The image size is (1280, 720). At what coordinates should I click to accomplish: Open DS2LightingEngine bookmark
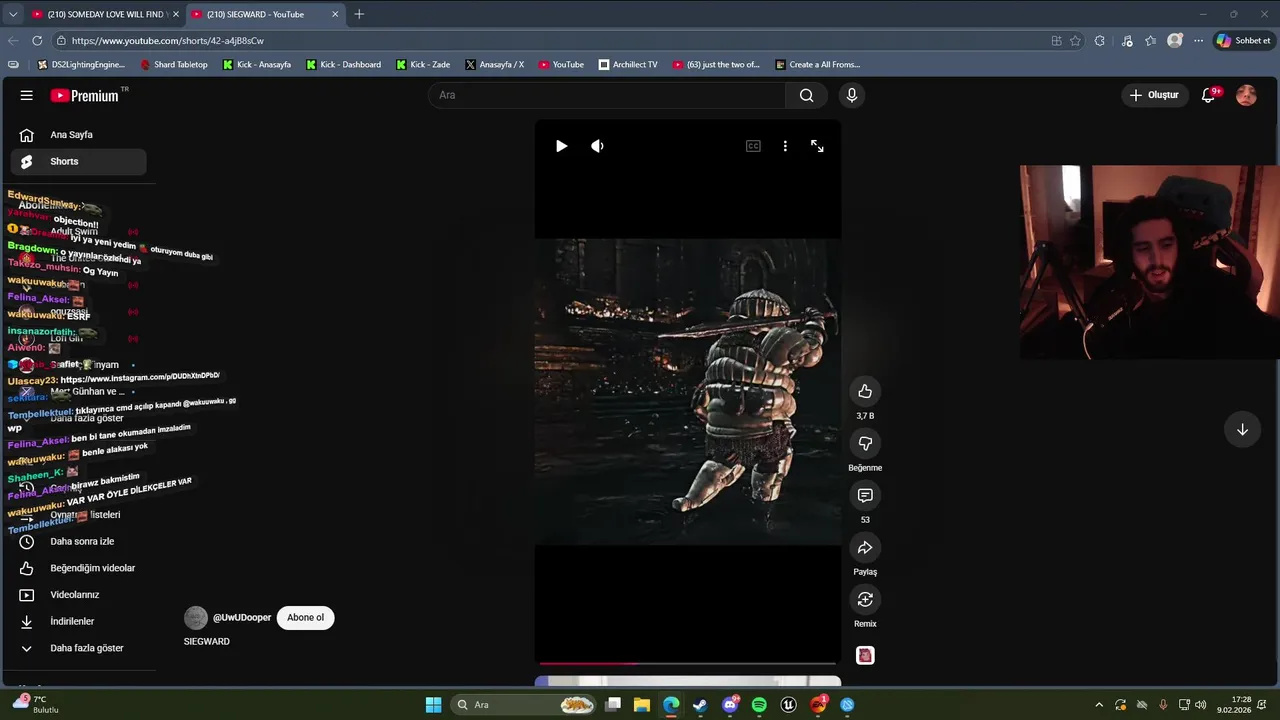[81, 65]
